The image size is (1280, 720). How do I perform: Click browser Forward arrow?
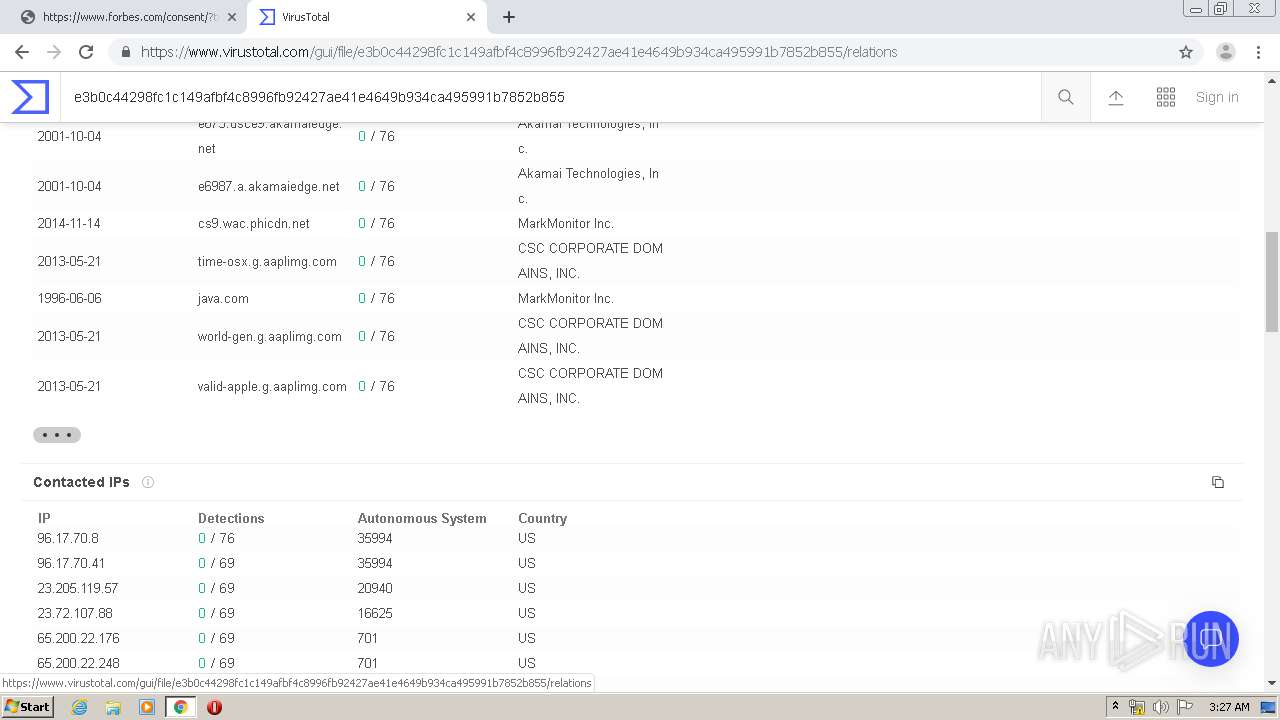coord(54,52)
